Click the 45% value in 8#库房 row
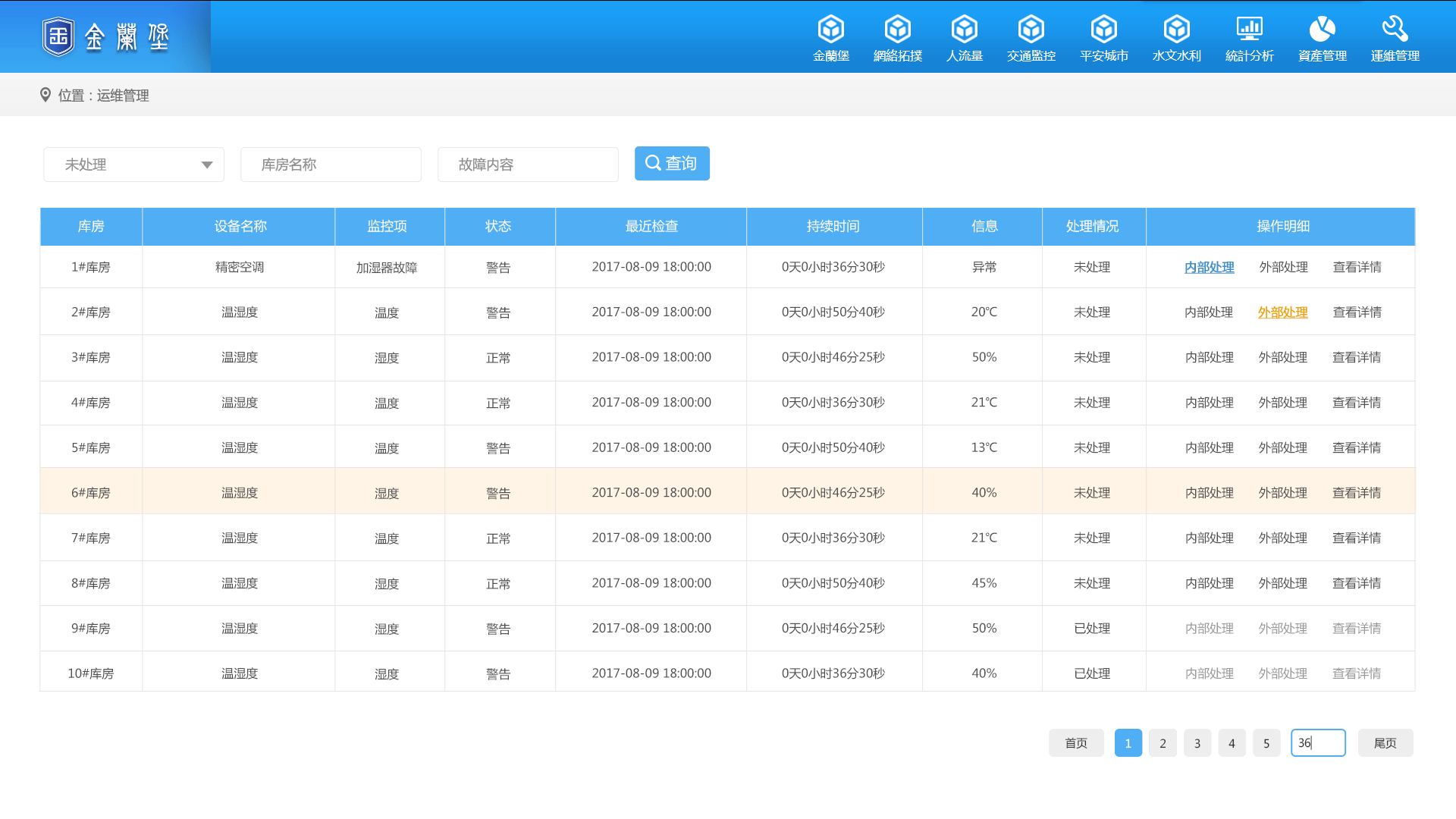The width and height of the screenshot is (1456, 819). click(984, 583)
